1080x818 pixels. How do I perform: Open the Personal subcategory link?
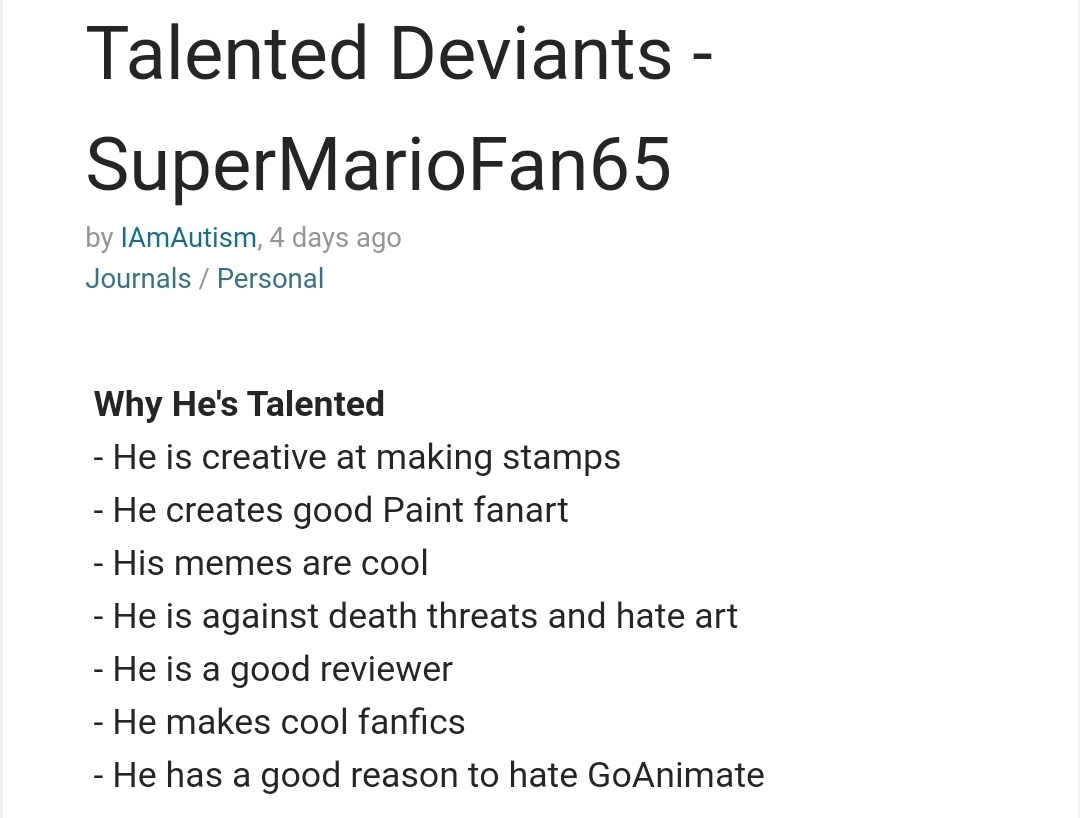pos(270,279)
